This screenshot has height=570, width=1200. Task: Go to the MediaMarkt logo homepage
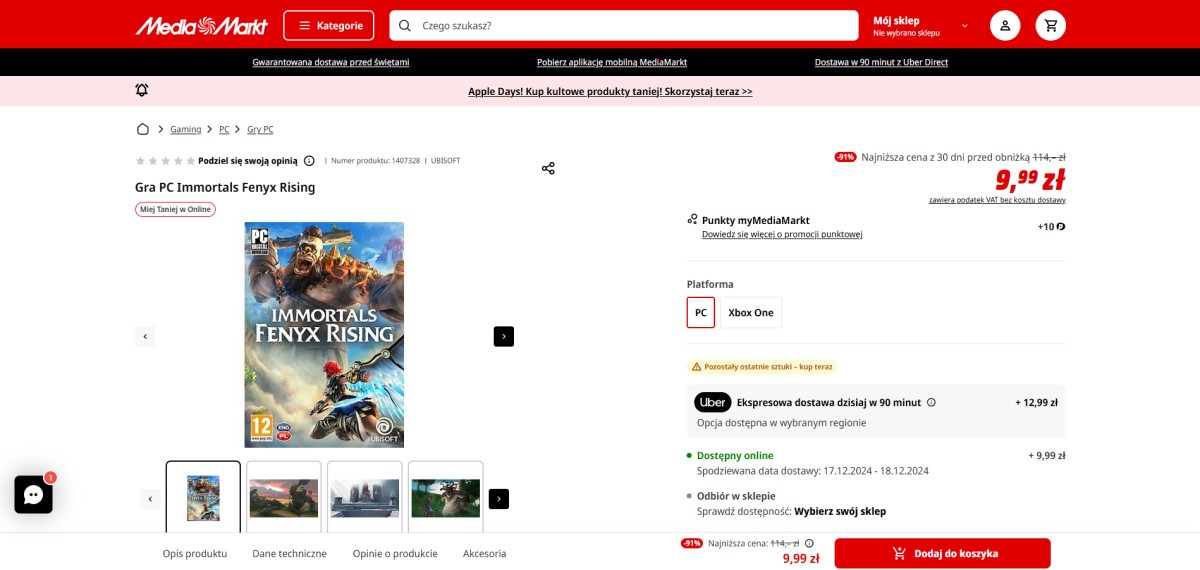tap(202, 25)
